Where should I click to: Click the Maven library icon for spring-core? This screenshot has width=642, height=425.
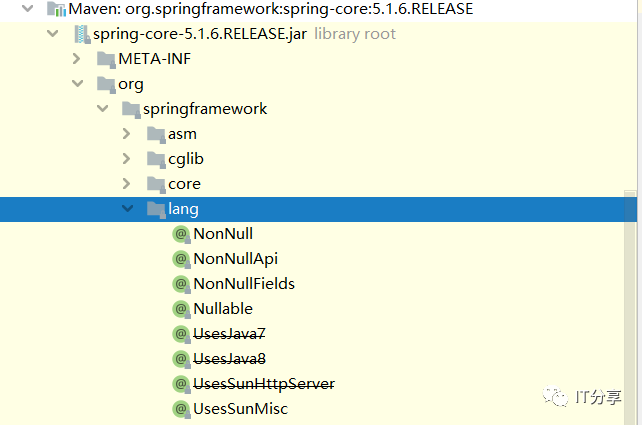coord(56,9)
